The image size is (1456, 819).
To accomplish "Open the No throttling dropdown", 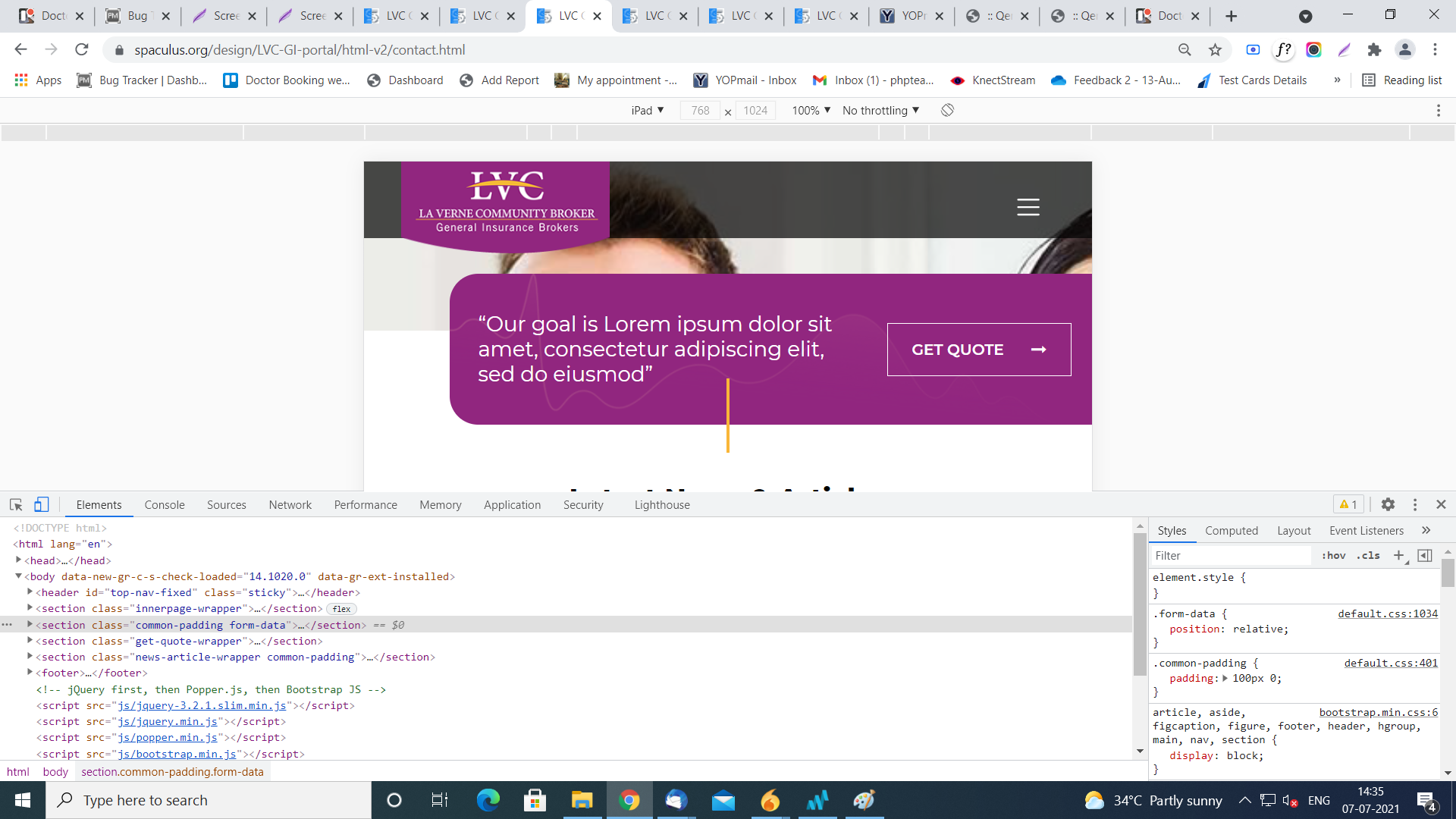I will click(x=880, y=110).
